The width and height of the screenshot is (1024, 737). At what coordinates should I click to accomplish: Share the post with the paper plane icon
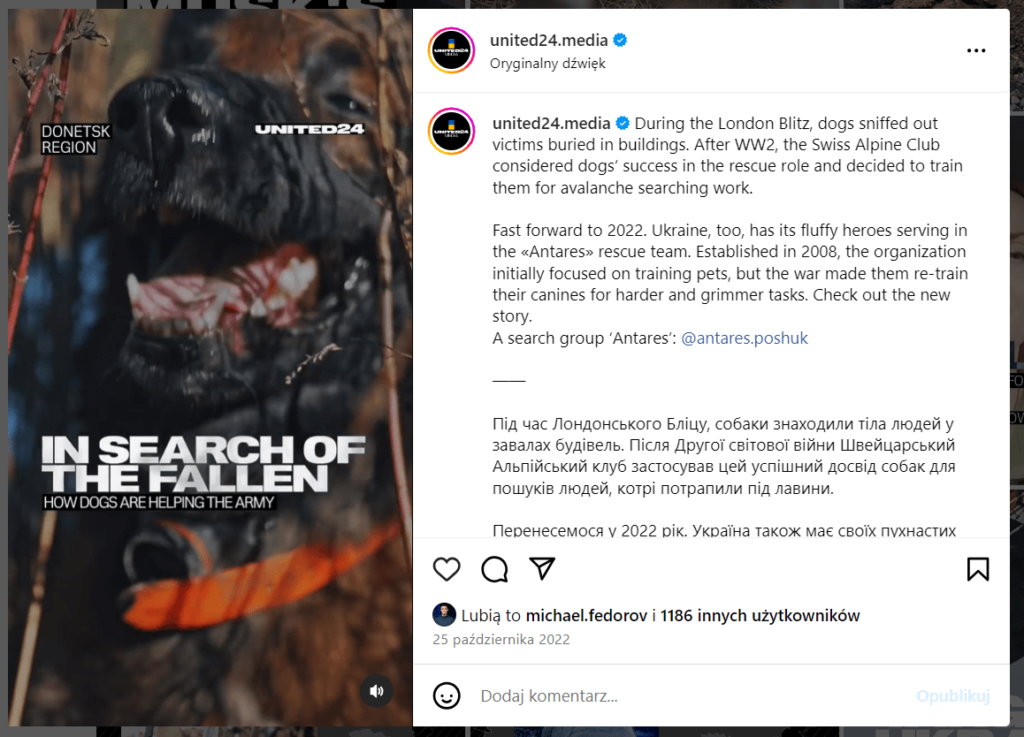click(x=542, y=569)
